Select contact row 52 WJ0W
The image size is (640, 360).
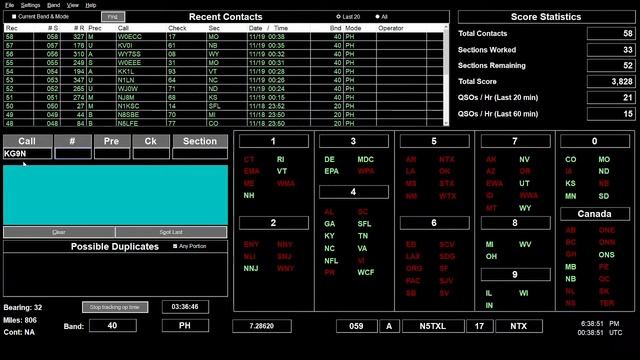point(223,89)
